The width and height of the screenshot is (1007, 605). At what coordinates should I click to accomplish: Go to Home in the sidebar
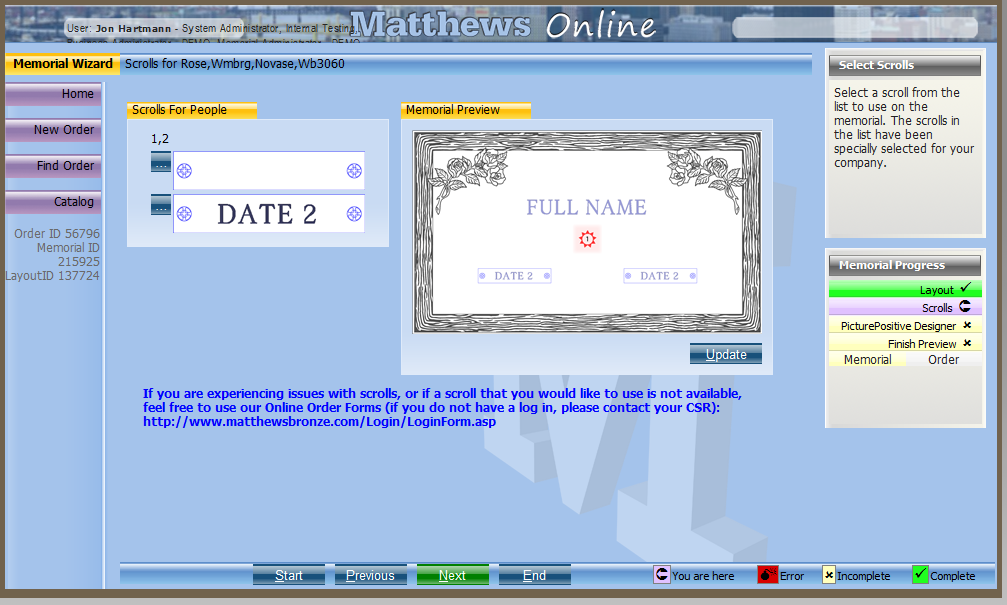tap(53, 94)
